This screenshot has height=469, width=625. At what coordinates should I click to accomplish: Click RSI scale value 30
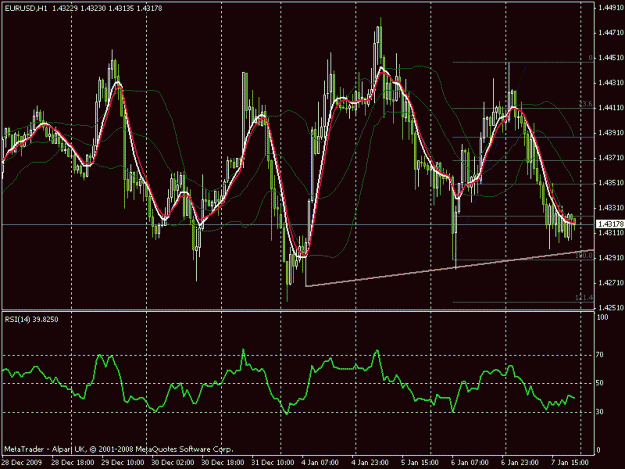pos(600,412)
